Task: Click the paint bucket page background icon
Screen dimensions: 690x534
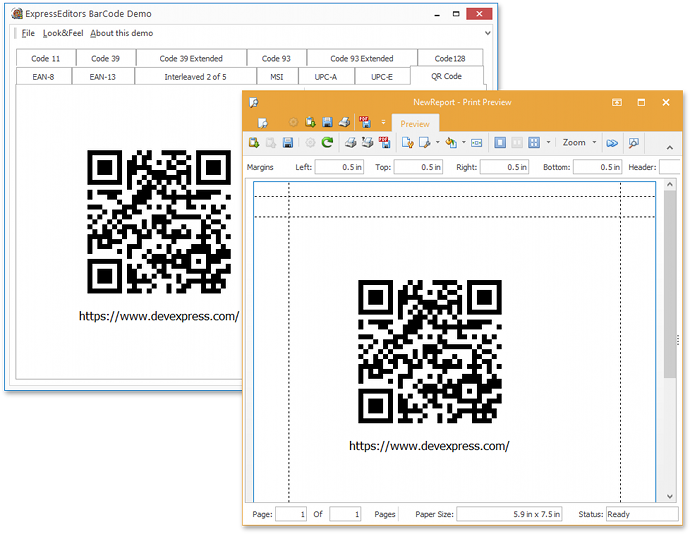Action: point(451,143)
